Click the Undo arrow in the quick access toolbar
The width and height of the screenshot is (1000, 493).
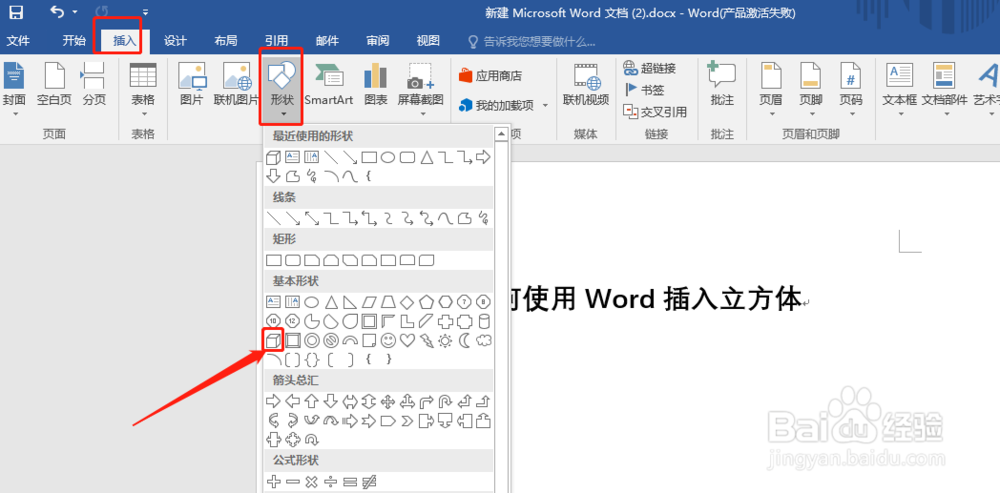point(57,11)
